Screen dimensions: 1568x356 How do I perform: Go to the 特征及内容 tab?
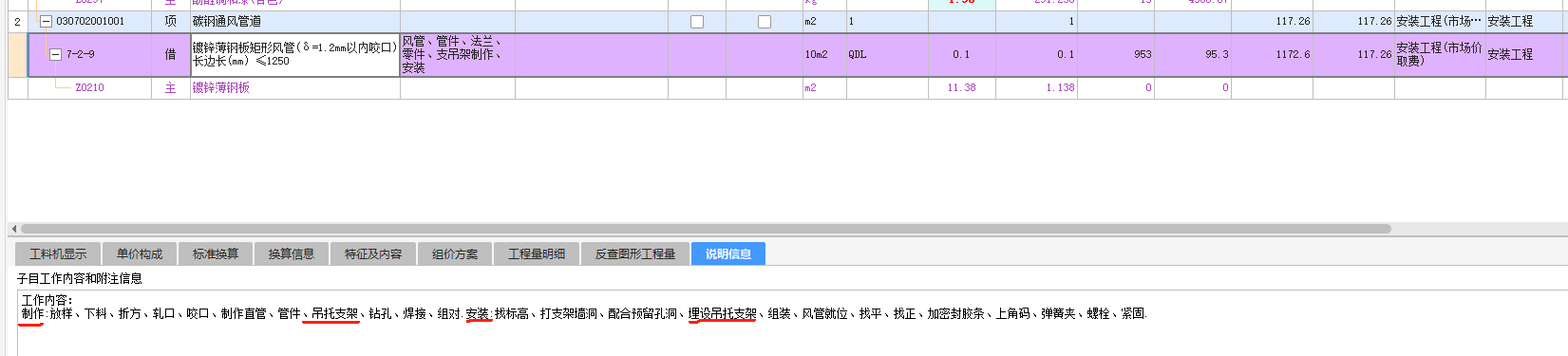(x=373, y=253)
